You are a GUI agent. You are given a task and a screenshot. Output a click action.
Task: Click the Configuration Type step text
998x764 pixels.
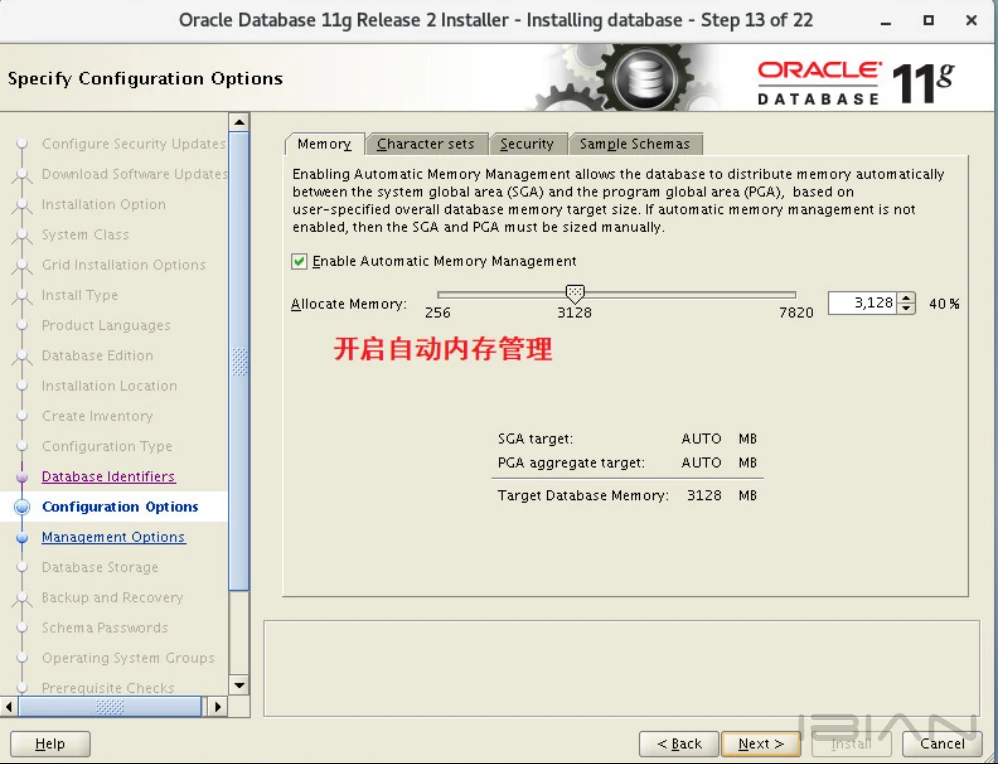[107, 446]
